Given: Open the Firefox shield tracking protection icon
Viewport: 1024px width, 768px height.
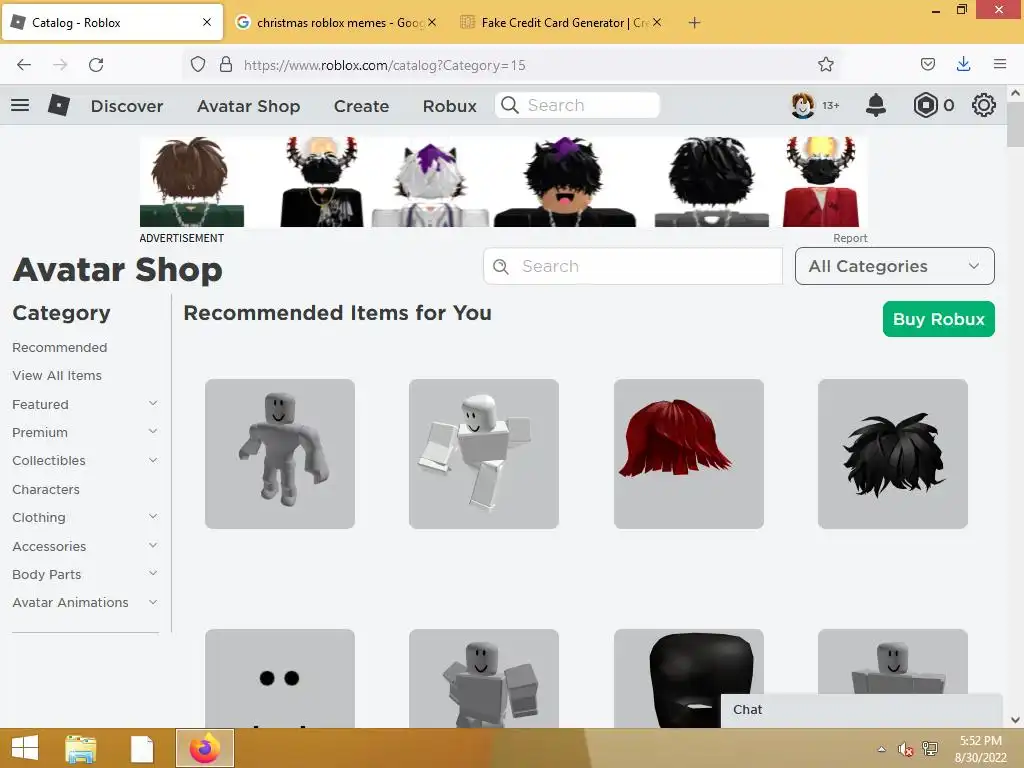Looking at the screenshot, I should 198,65.
